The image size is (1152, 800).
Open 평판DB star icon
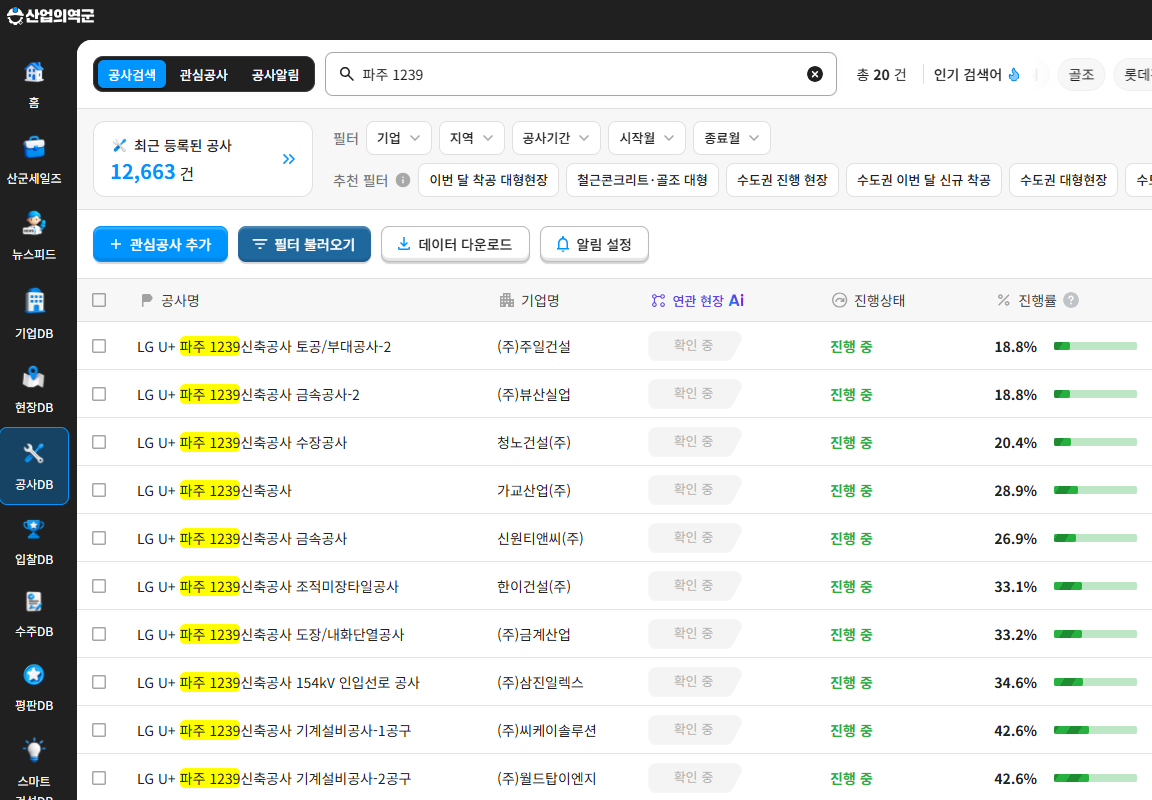tap(34, 674)
